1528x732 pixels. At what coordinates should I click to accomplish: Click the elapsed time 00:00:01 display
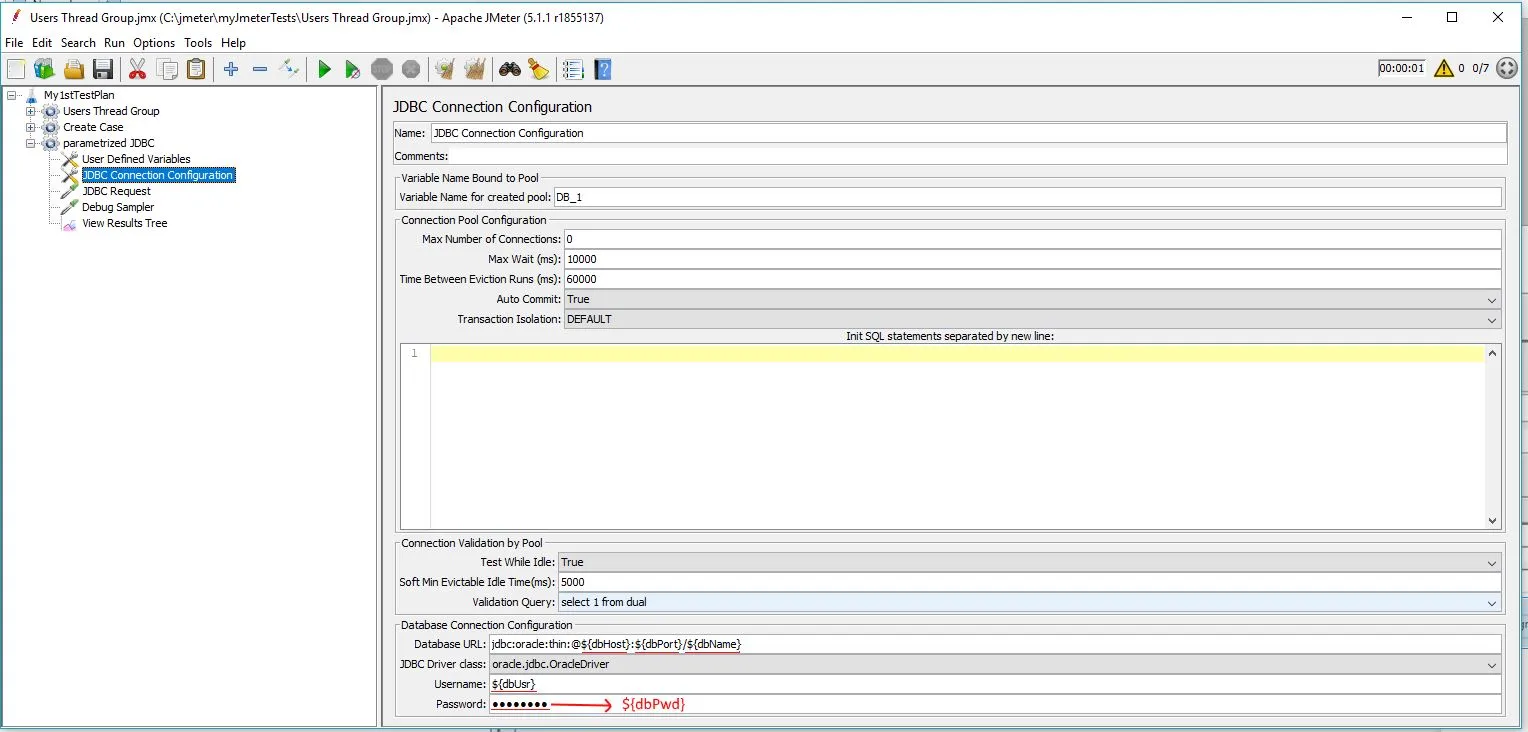click(x=1401, y=68)
